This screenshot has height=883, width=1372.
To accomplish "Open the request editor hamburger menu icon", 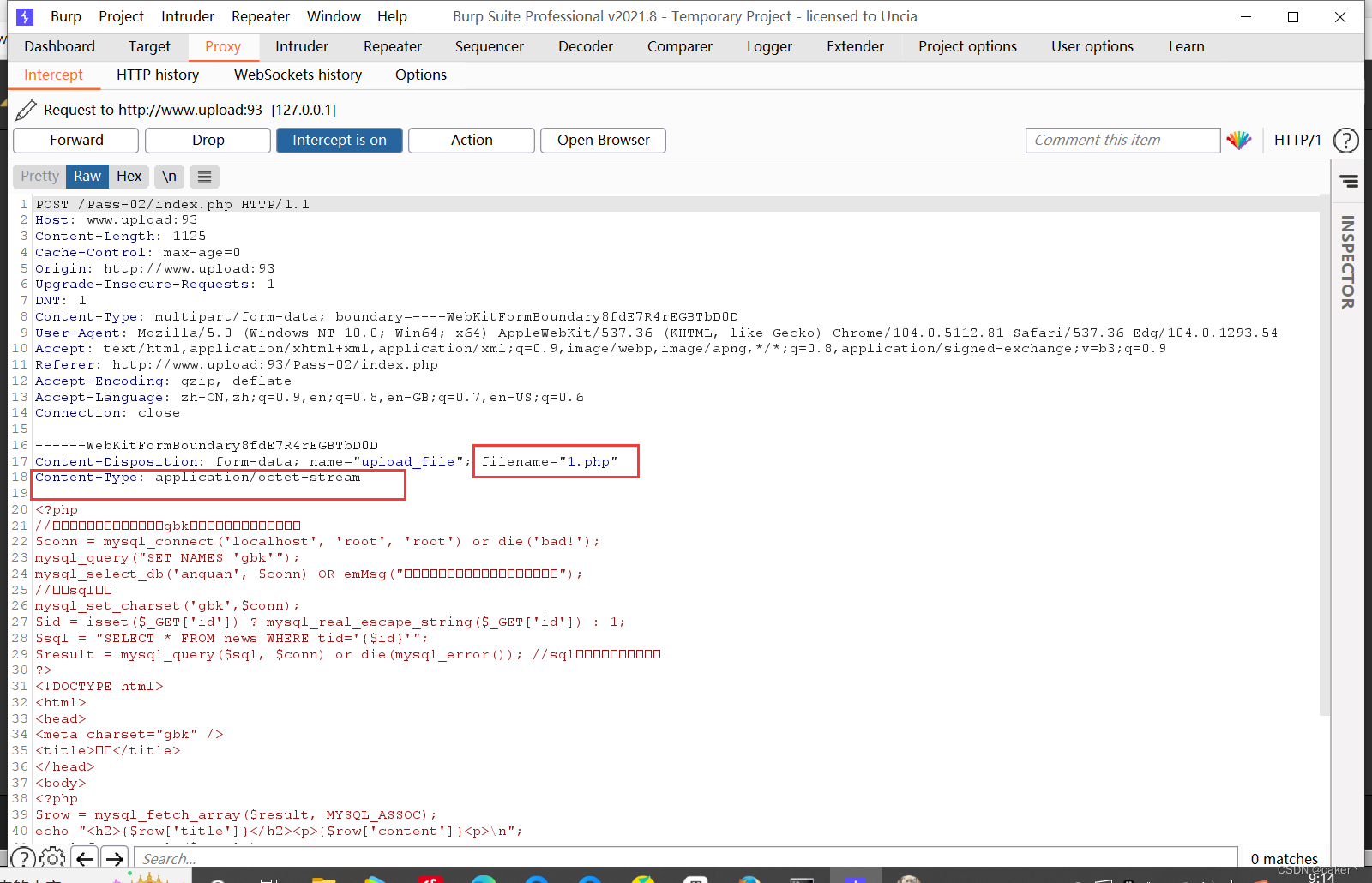I will click(204, 177).
